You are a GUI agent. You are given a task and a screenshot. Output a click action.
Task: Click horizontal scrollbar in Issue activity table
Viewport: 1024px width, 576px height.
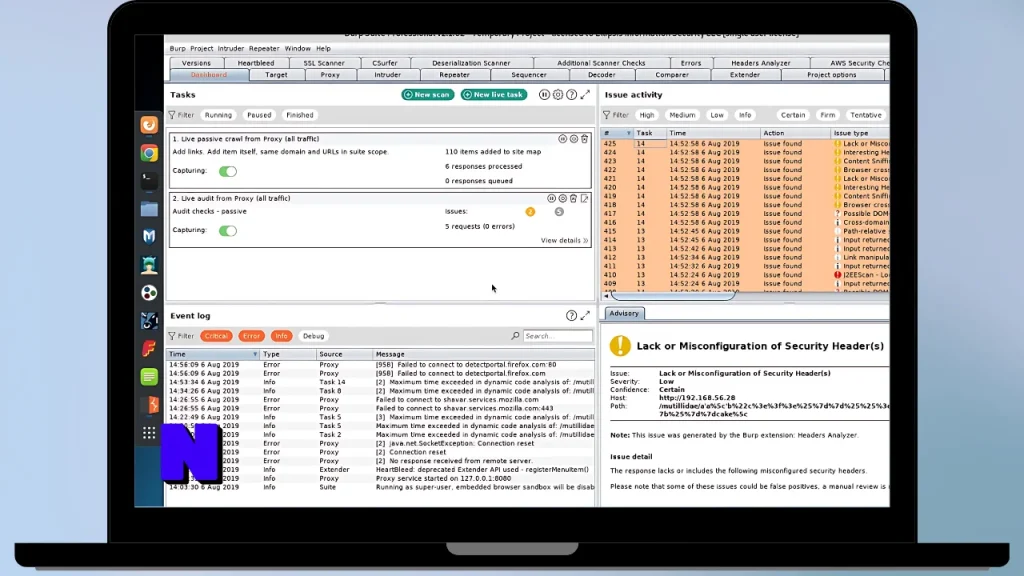pos(673,296)
